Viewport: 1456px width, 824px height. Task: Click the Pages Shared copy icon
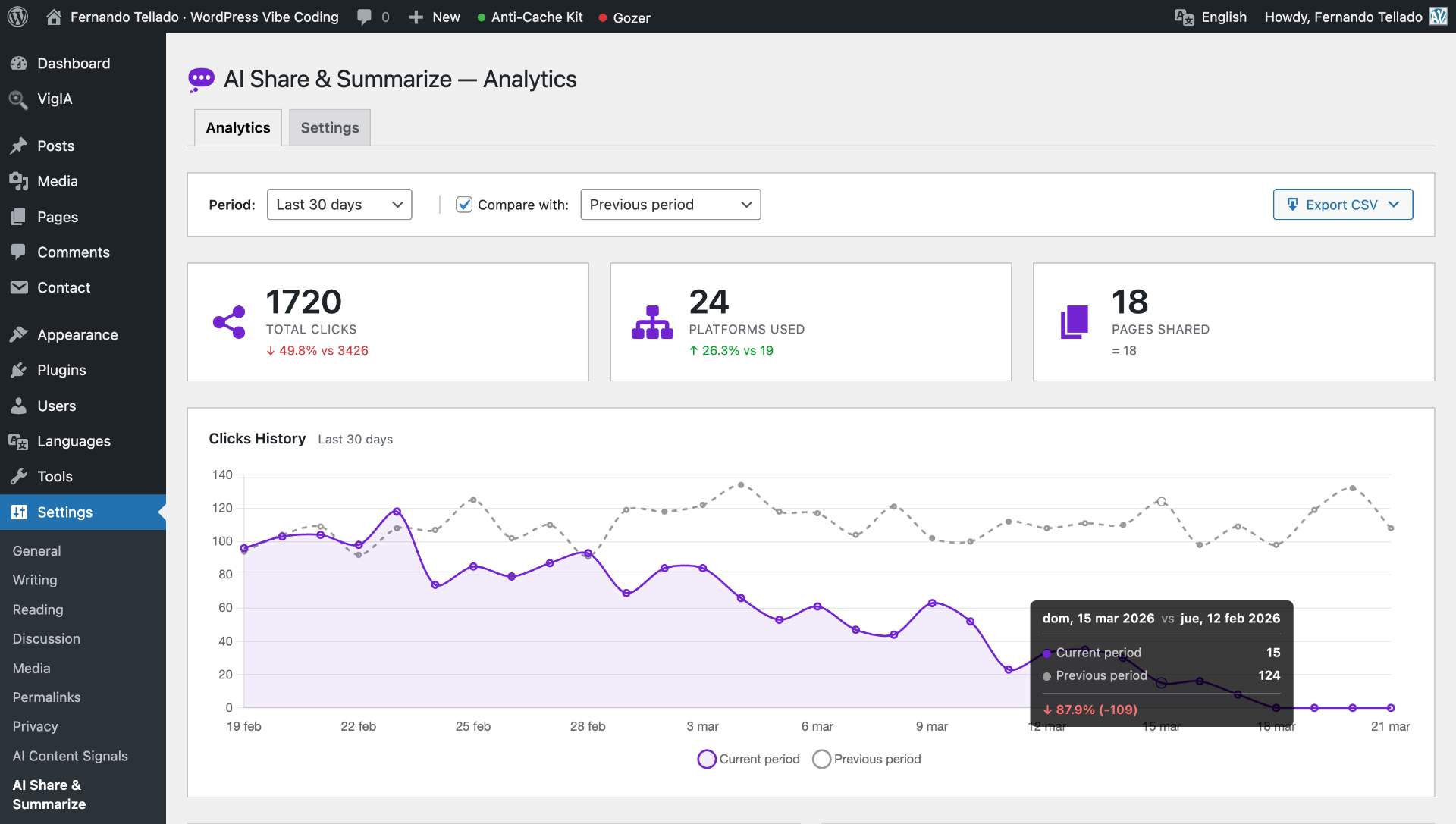click(1074, 322)
